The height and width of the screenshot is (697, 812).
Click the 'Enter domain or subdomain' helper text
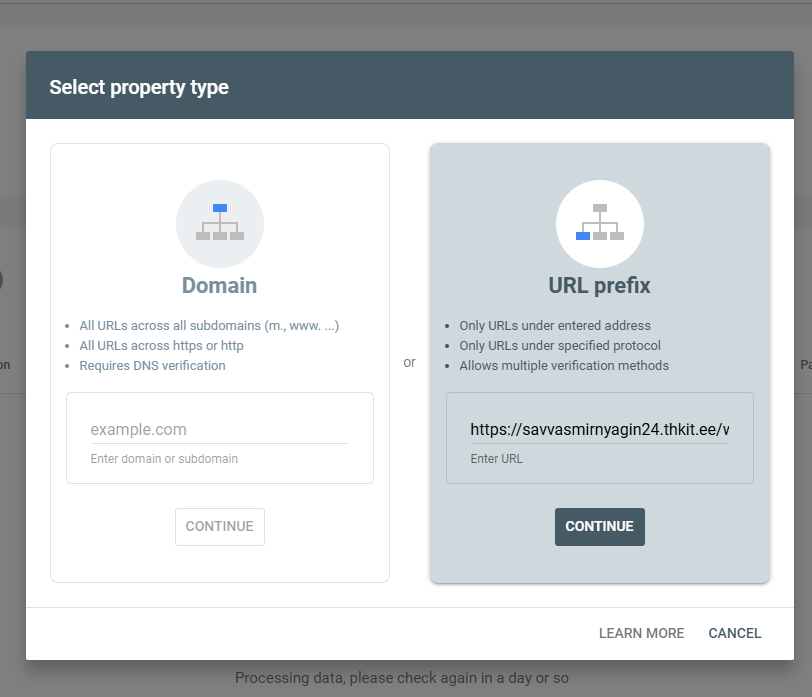pyautogui.click(x=164, y=459)
